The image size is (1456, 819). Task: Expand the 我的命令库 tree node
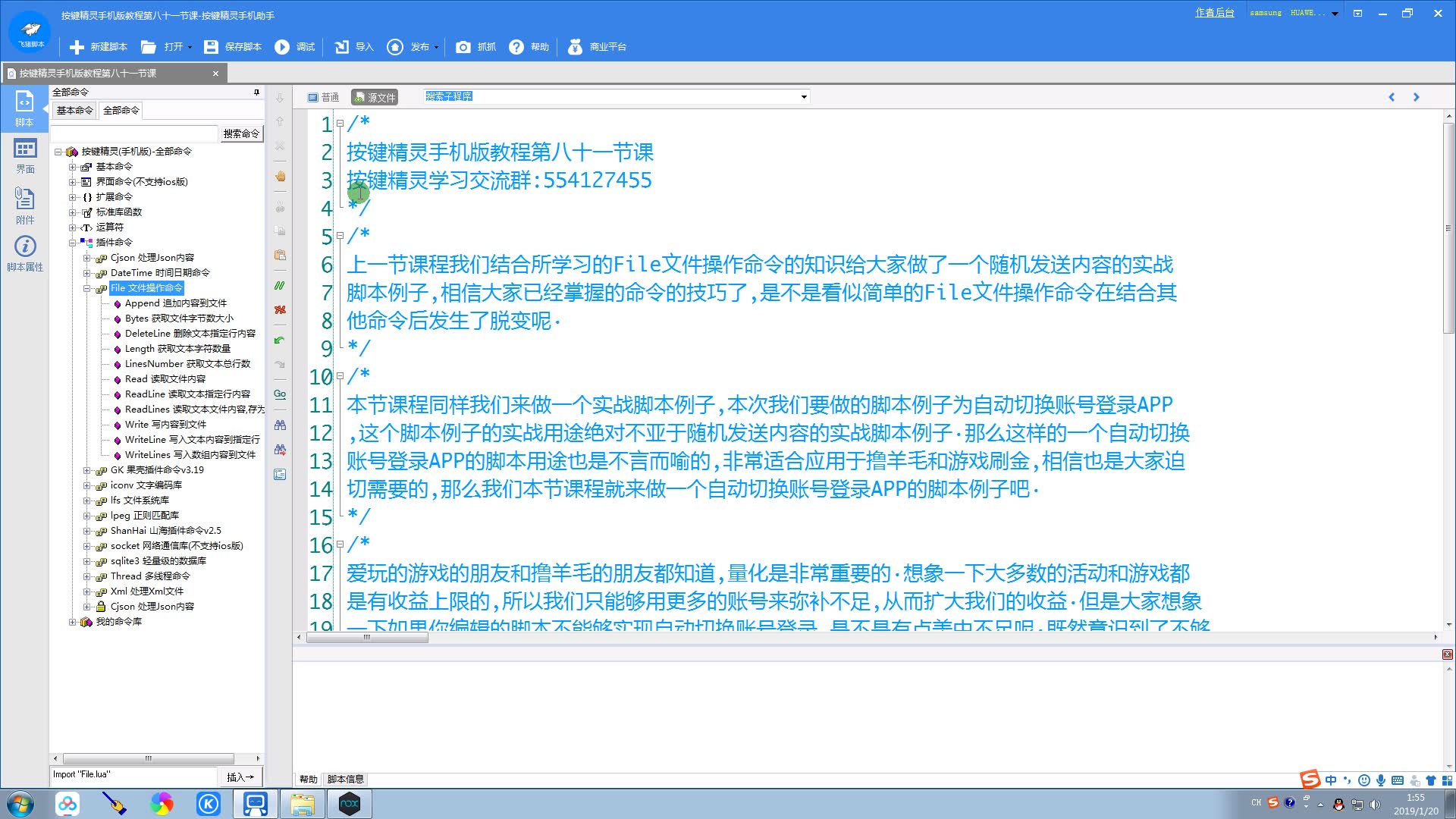click(x=73, y=622)
